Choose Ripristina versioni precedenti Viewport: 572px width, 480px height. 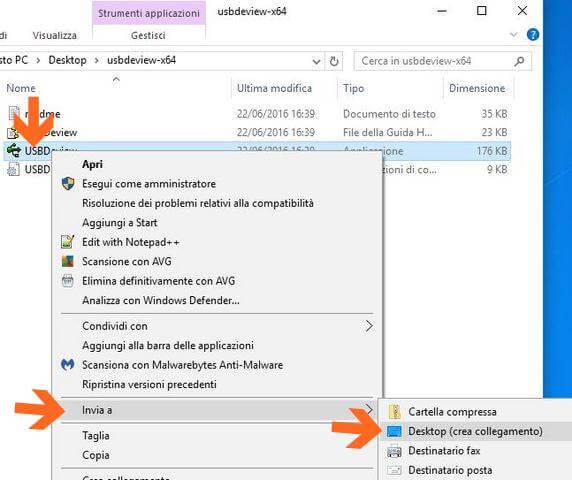pyautogui.click(x=149, y=384)
